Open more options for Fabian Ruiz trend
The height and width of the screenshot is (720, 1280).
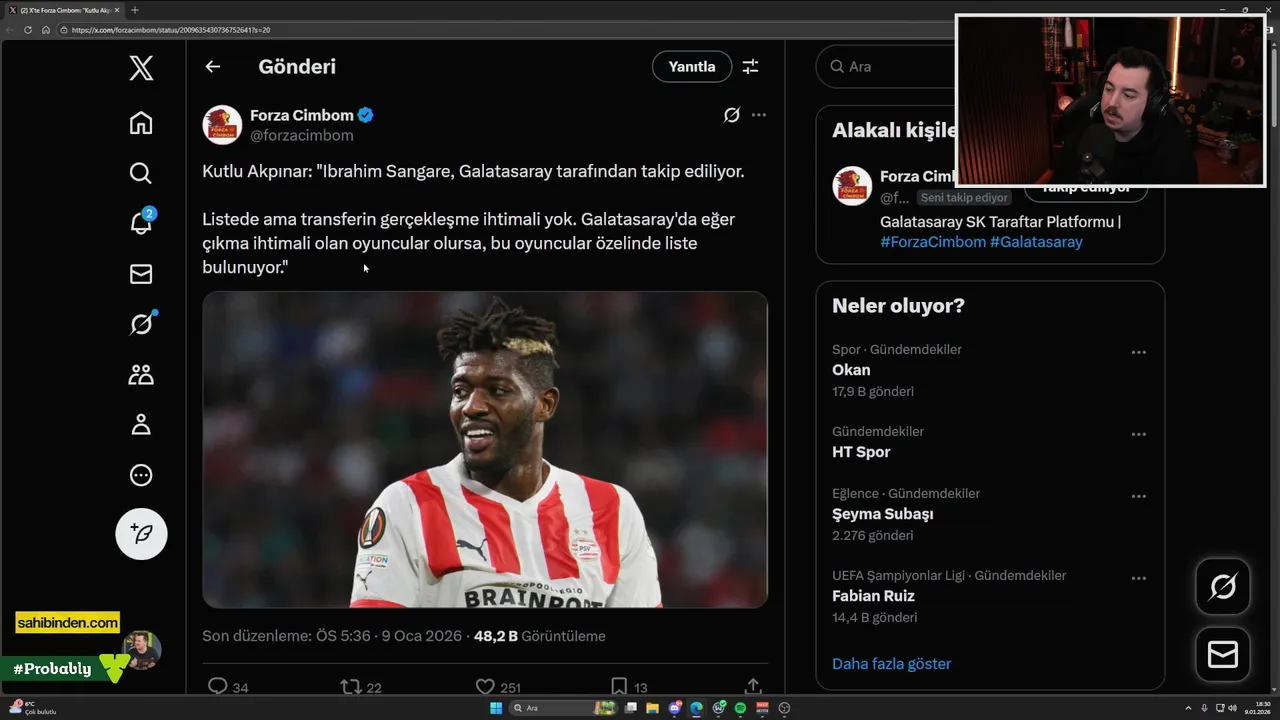pos(1138,578)
